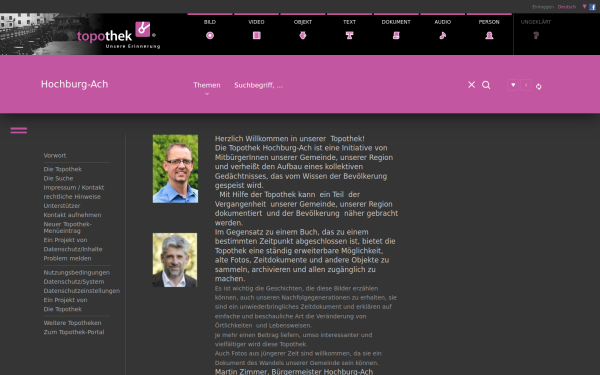Click photo of grey-haired man

click(175, 260)
